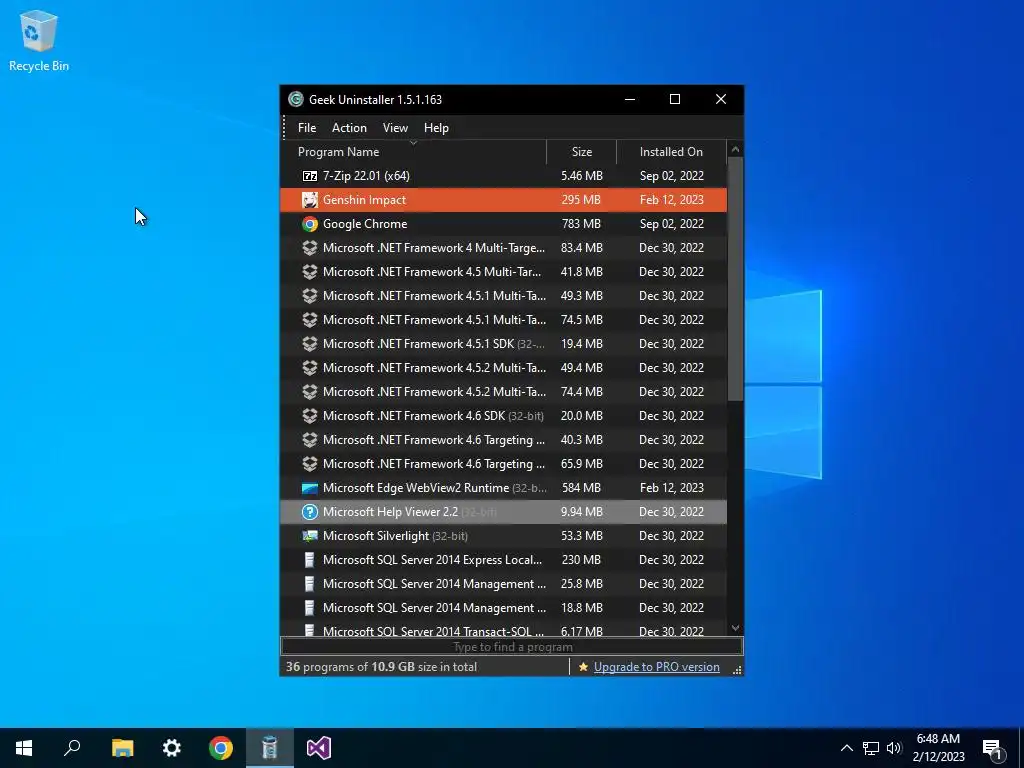Click the Genshin Impact character icon

click(310, 200)
